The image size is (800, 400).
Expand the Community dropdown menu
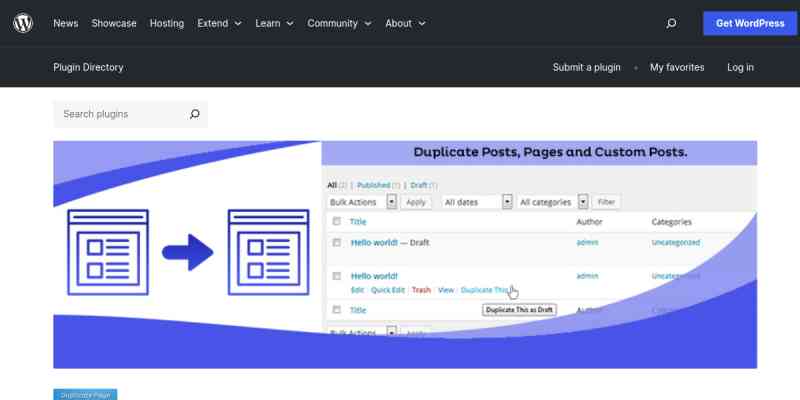(x=339, y=23)
